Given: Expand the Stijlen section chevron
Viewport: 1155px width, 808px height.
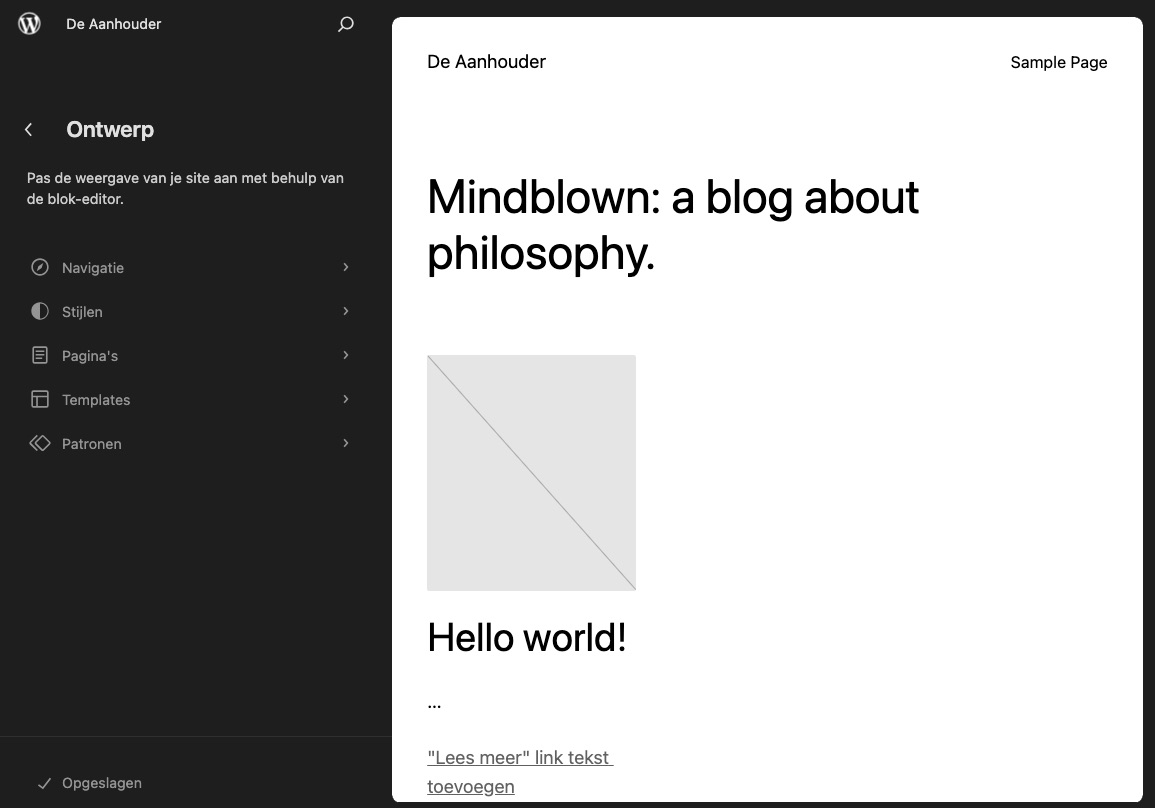Looking at the screenshot, I should coord(345,311).
